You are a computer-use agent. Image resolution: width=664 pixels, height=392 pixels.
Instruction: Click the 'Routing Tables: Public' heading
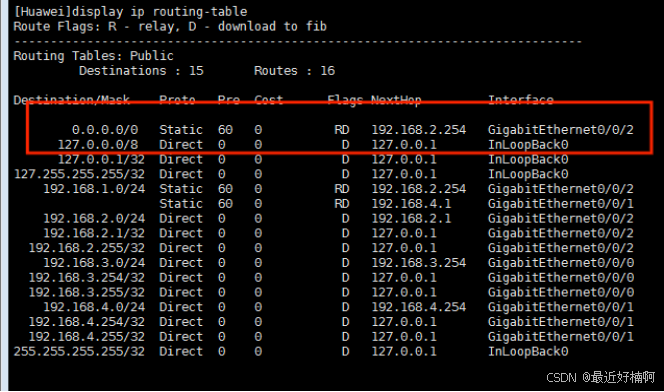point(94,56)
